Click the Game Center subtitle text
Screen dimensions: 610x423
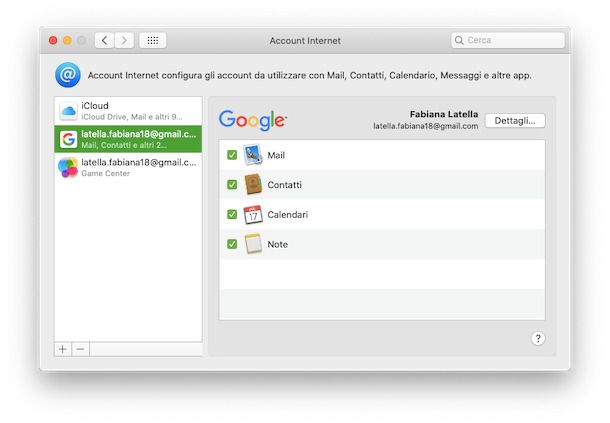(x=105, y=174)
